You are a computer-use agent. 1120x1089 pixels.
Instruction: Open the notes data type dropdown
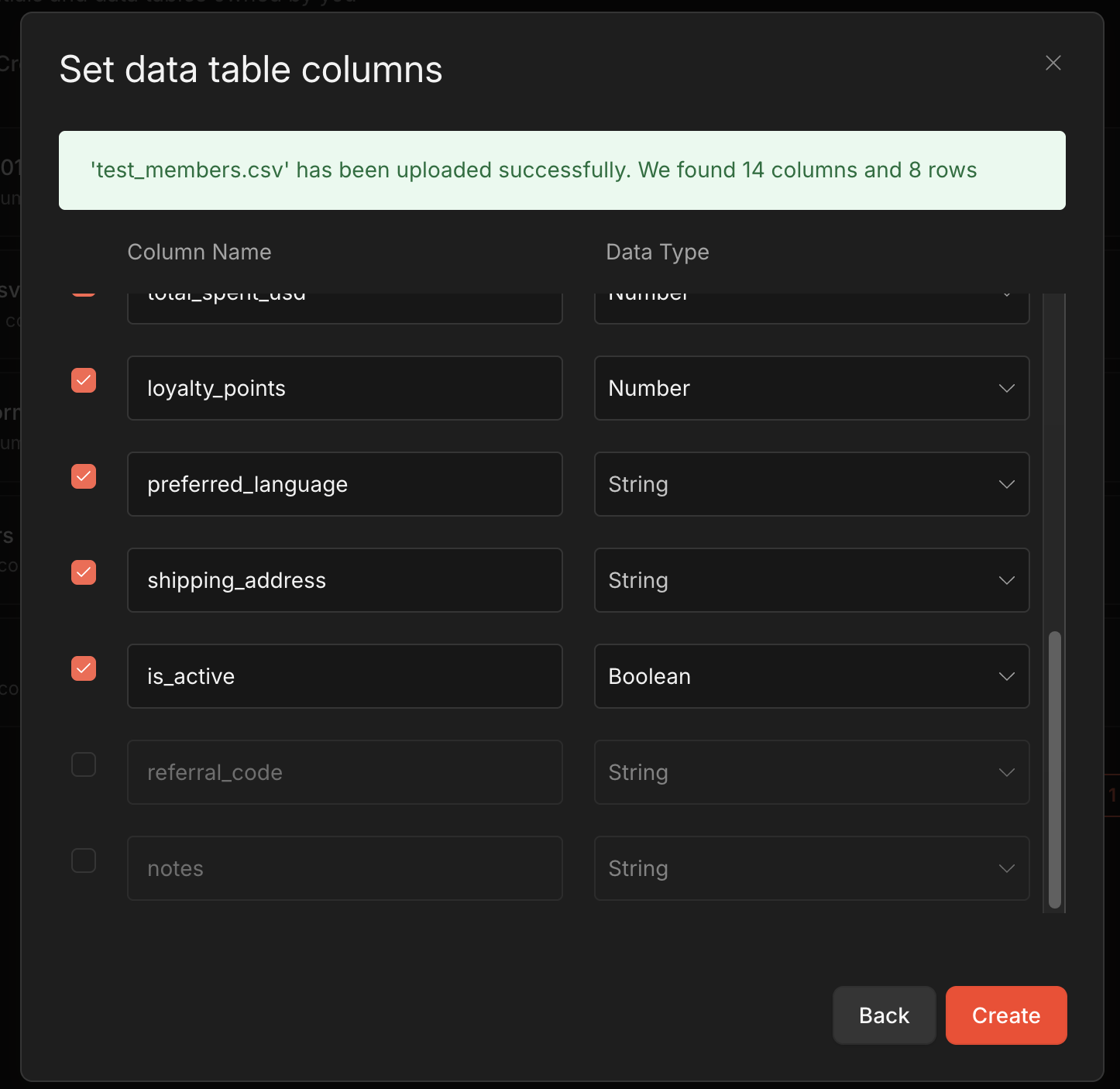coord(811,868)
